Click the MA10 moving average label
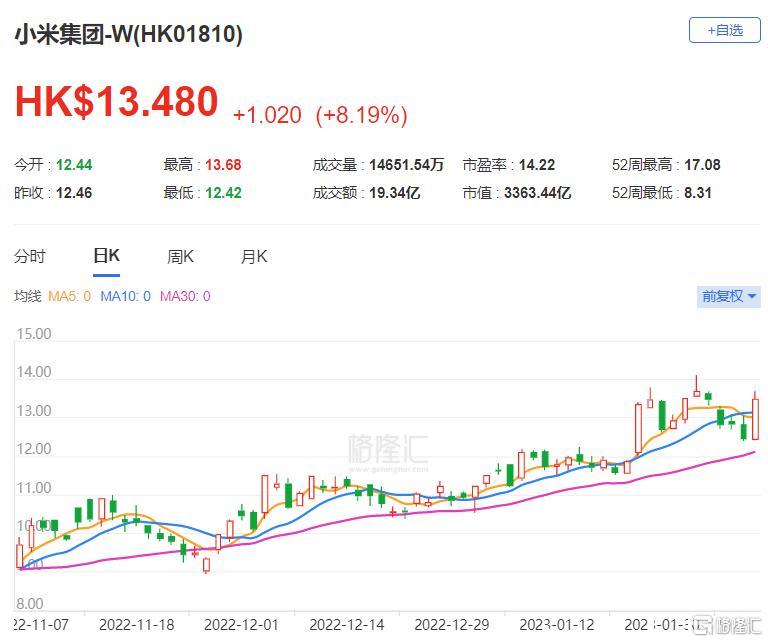Viewport: 768px width, 642px height. pyautogui.click(x=125, y=296)
